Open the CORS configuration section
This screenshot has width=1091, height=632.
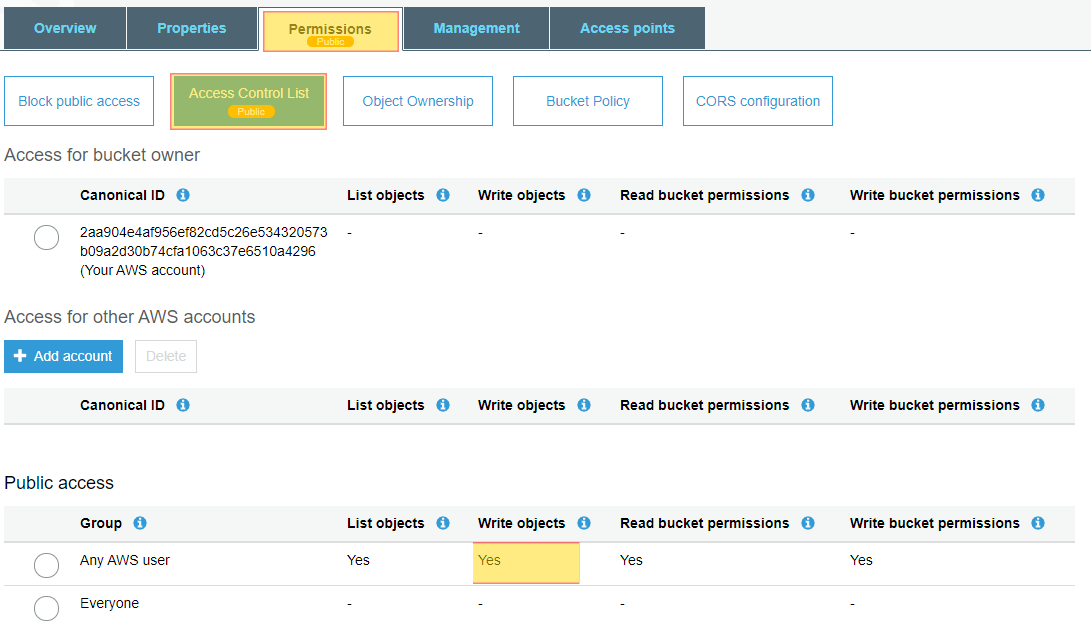pos(758,101)
